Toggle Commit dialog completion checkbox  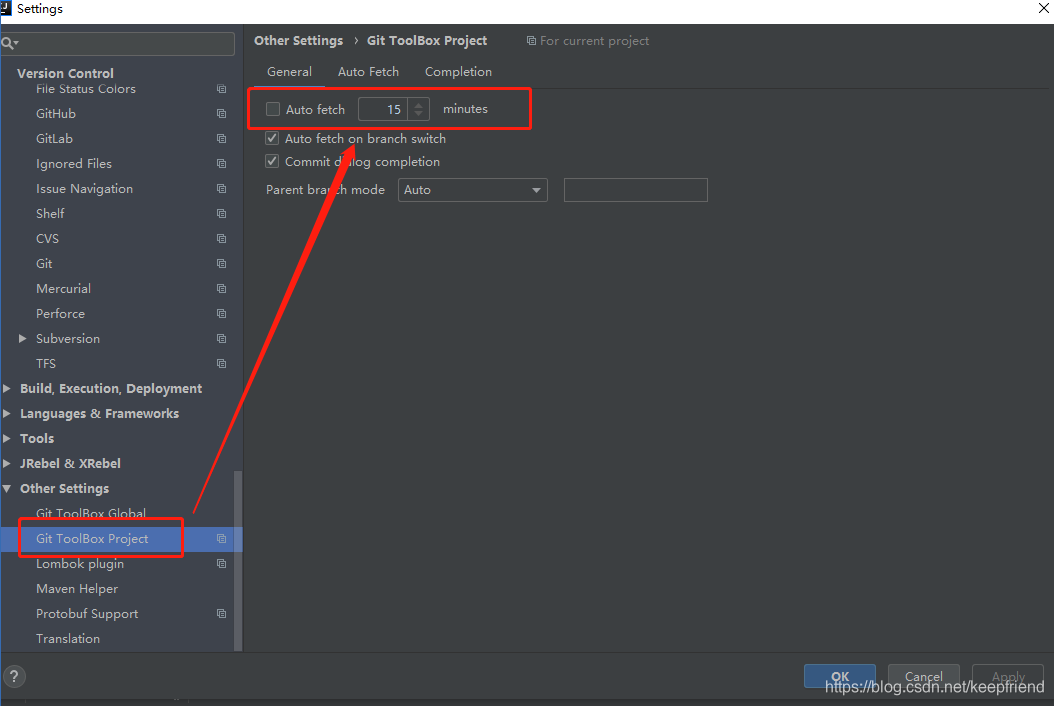[x=272, y=161]
